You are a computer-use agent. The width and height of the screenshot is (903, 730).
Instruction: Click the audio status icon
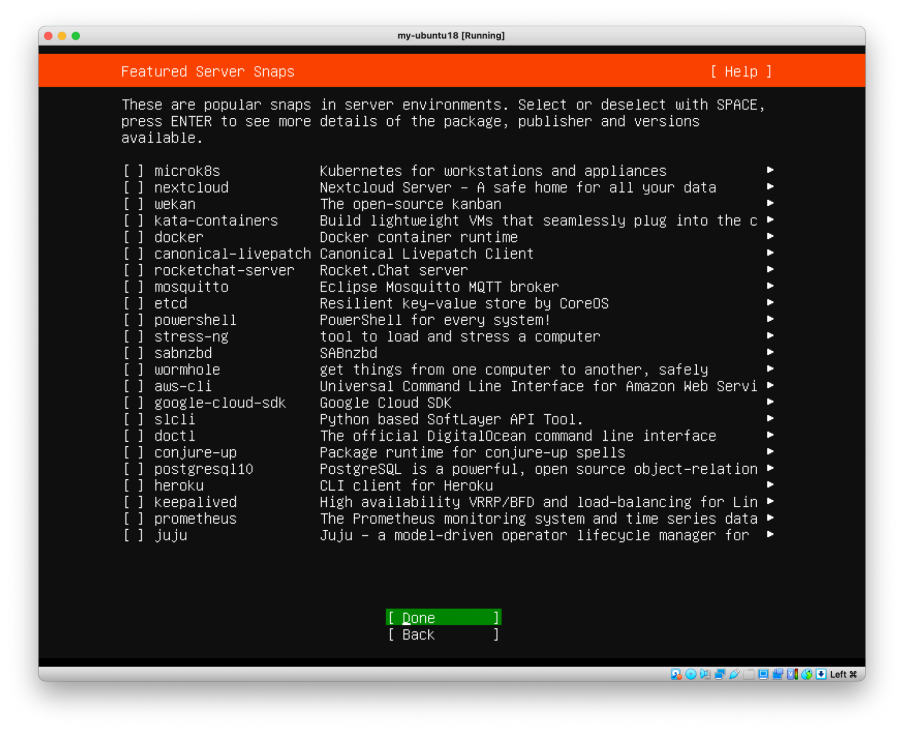tap(705, 674)
